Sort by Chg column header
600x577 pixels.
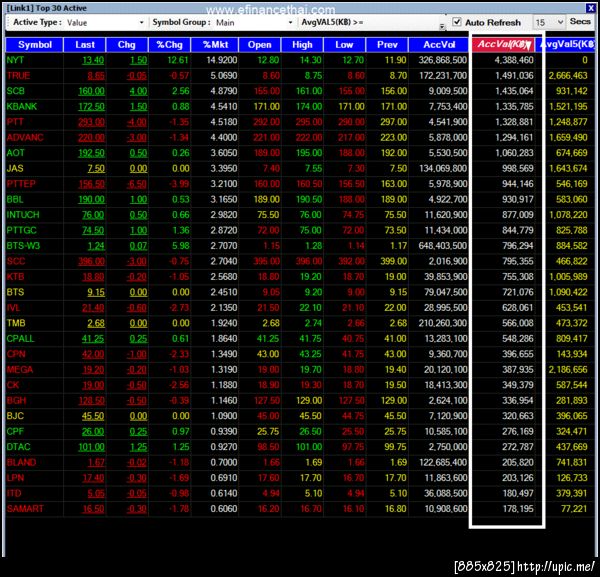127,45
